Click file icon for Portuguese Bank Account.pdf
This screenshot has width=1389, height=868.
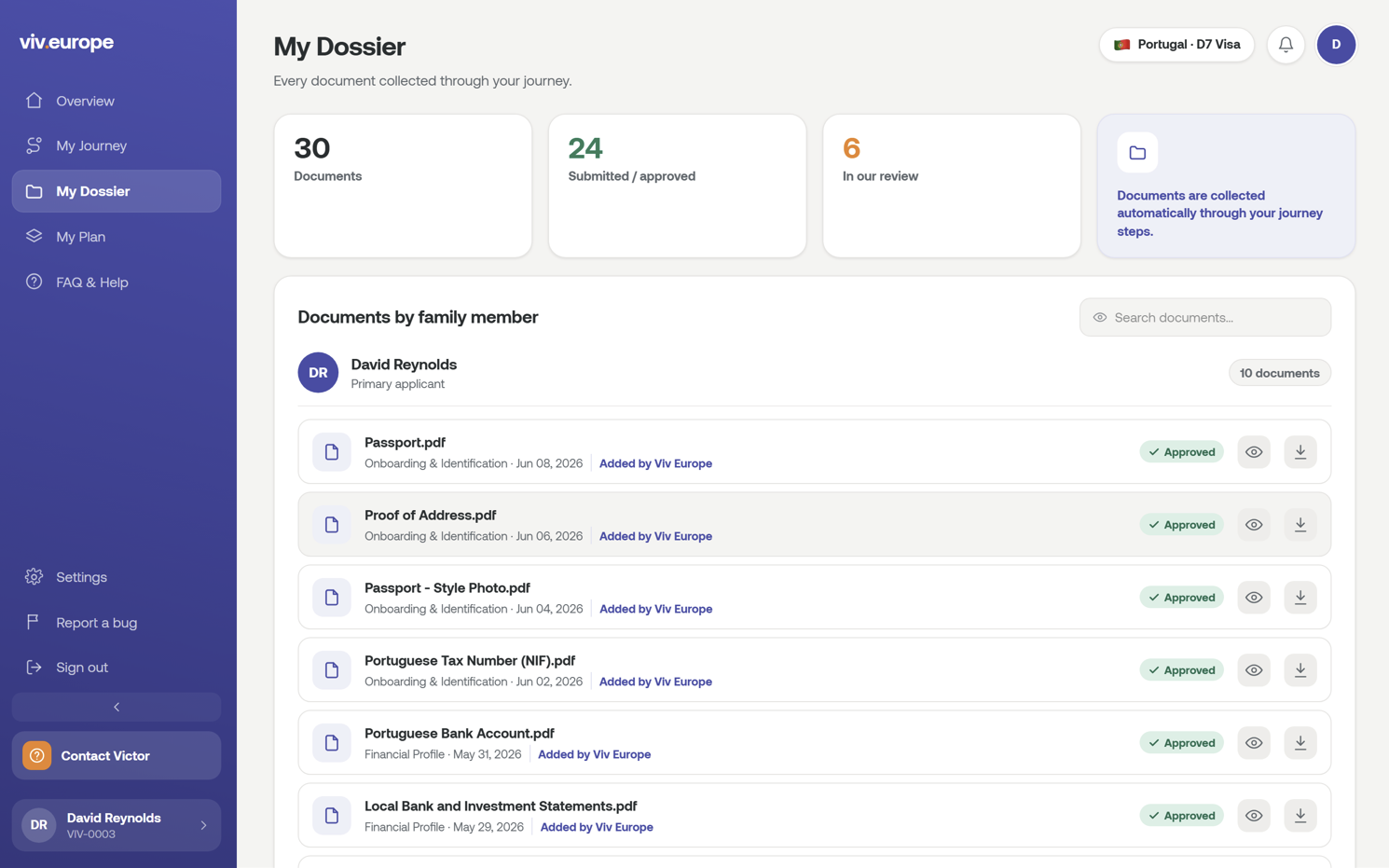[x=332, y=743]
